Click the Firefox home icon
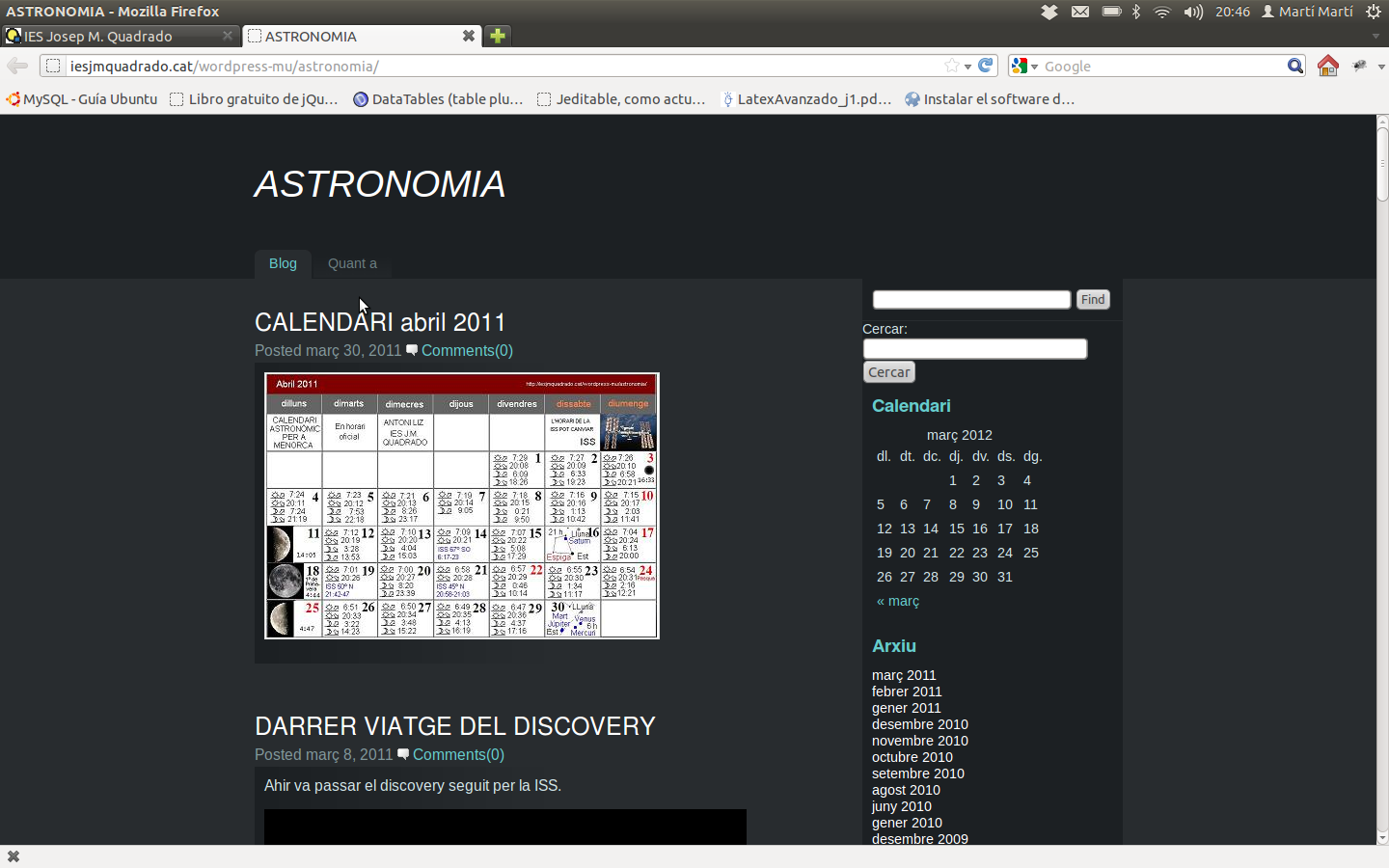The width and height of the screenshot is (1389, 868). [x=1328, y=66]
